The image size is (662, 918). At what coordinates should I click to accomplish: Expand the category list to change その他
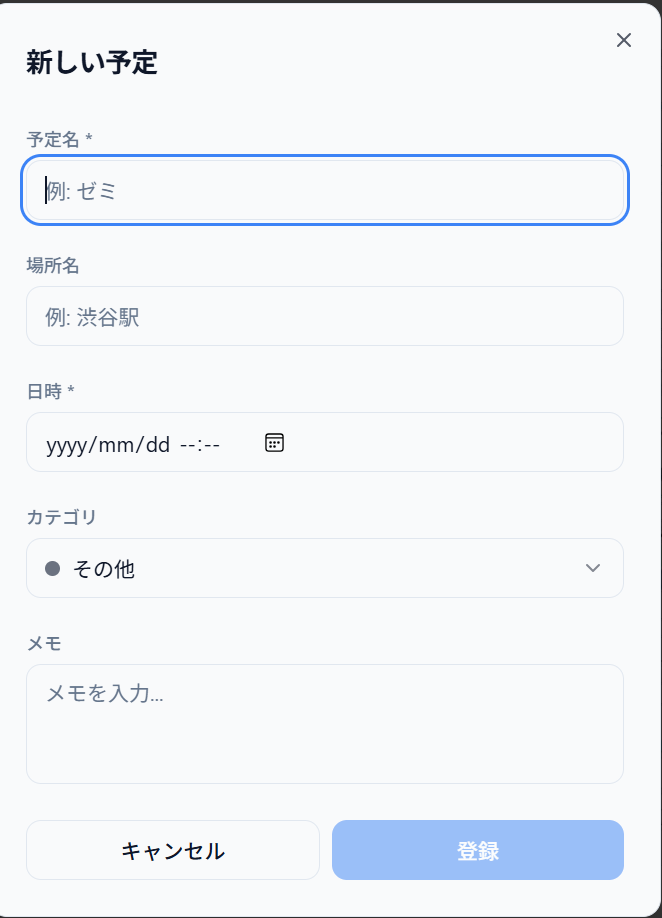[x=325, y=567]
